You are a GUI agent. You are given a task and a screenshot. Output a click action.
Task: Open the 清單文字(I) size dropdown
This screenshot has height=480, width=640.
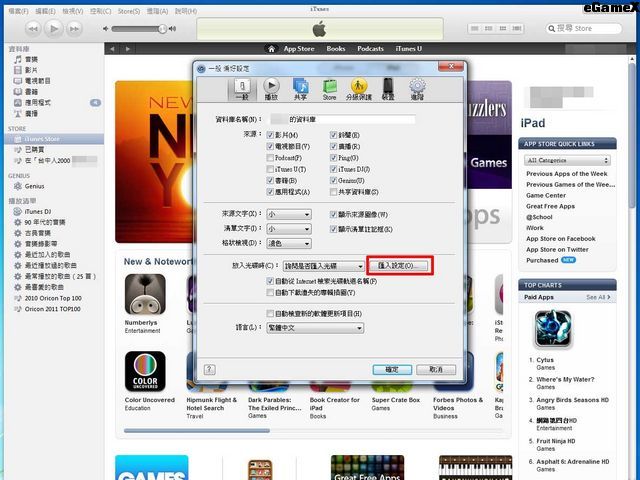289,229
